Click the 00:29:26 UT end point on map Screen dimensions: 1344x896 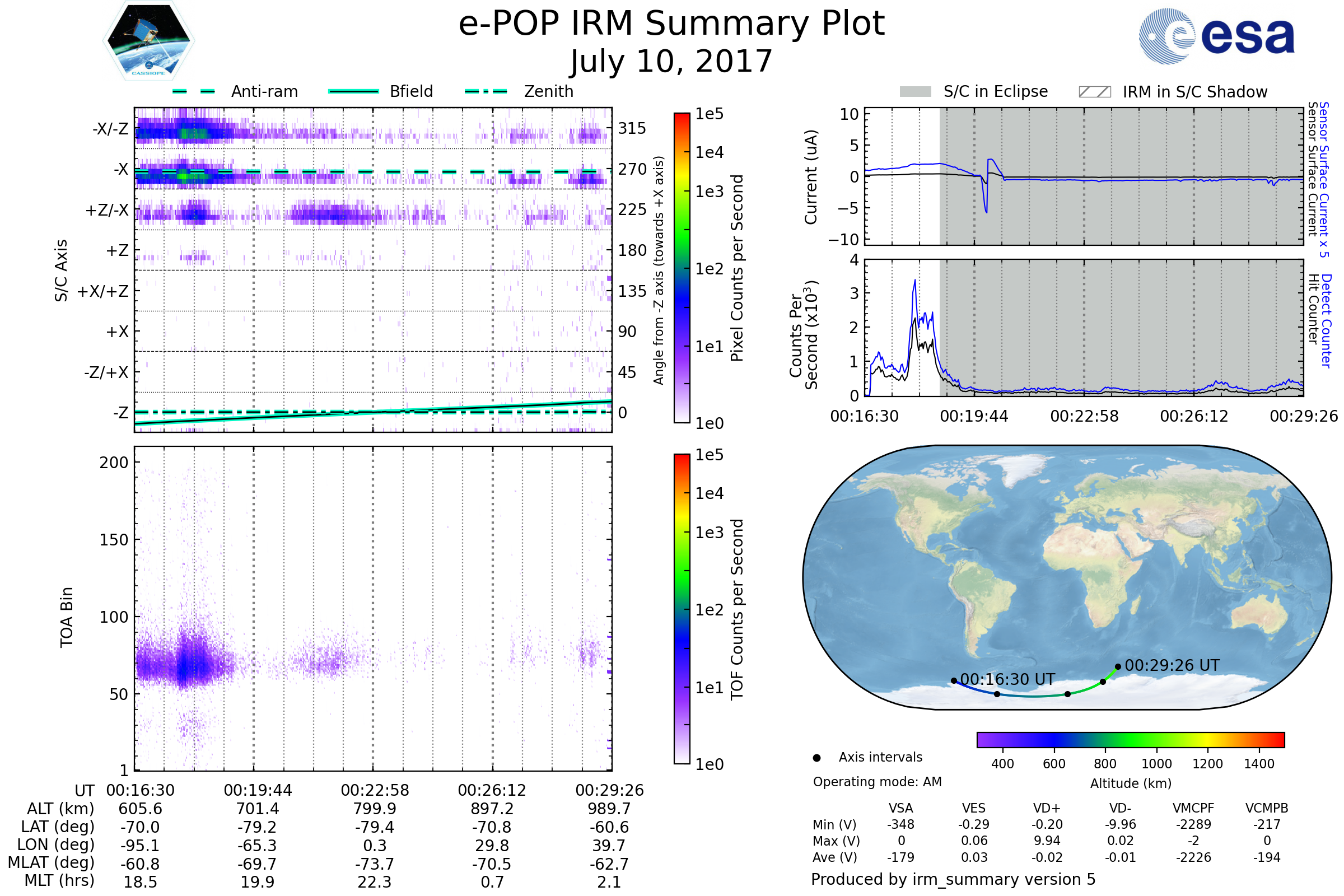pos(1118,666)
